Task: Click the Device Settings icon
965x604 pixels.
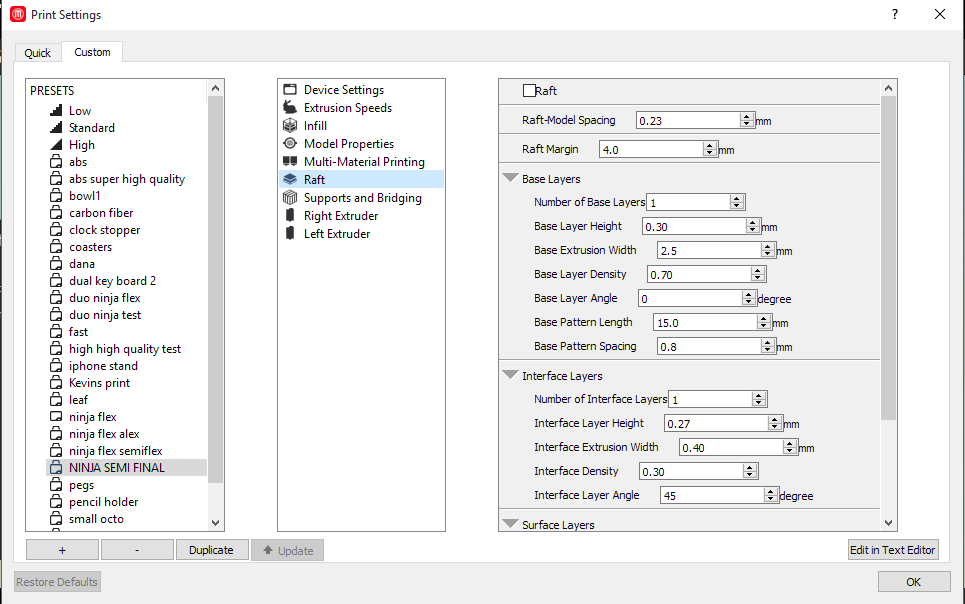Action: tap(290, 90)
